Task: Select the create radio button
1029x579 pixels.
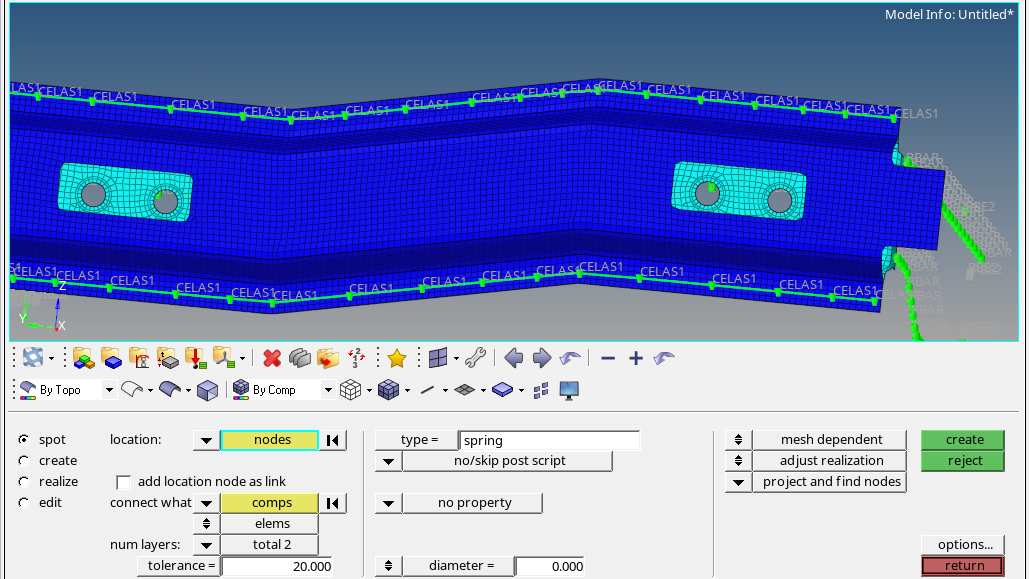Action: 25,460
